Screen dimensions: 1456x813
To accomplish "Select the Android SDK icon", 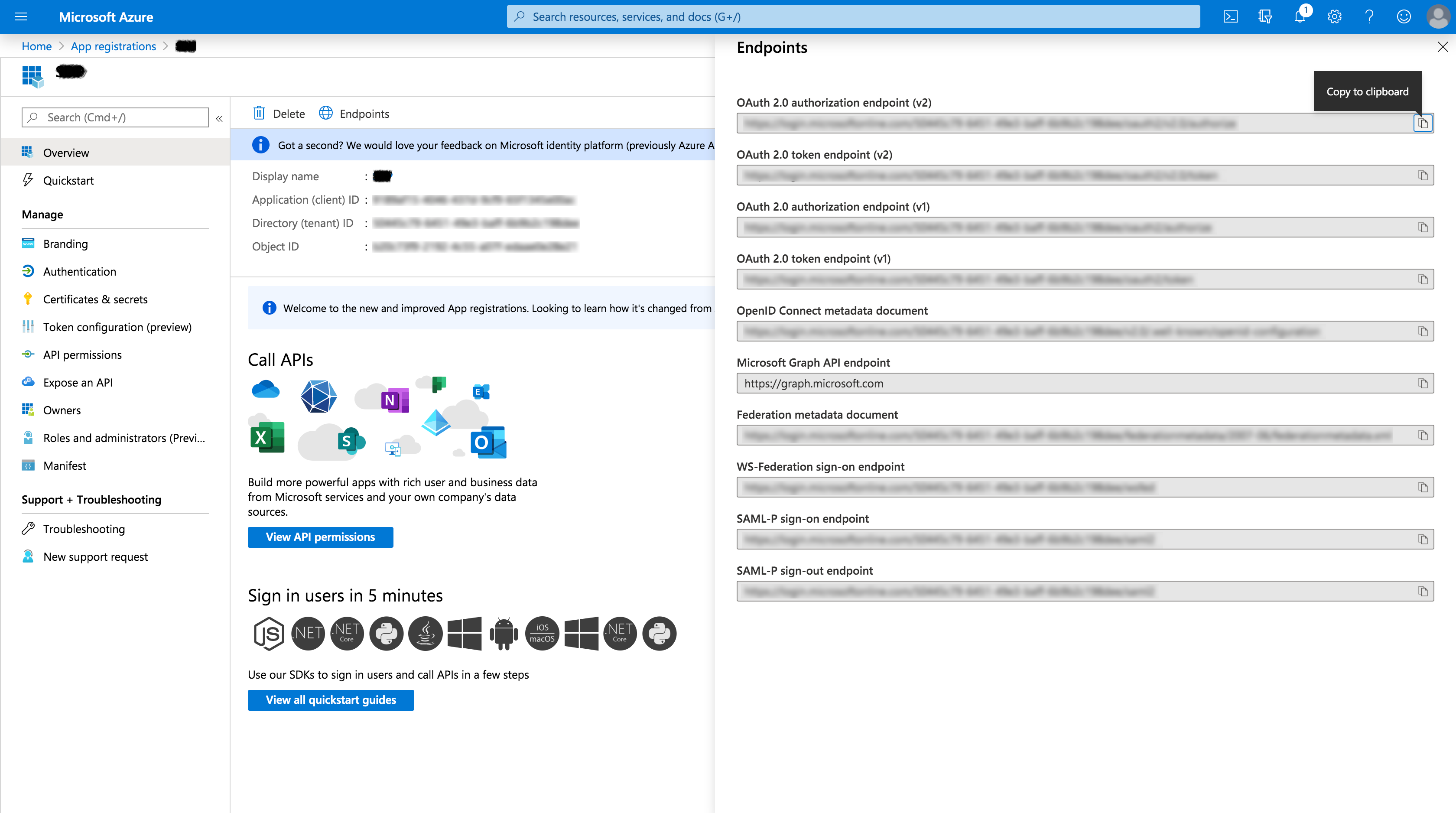I will pyautogui.click(x=503, y=633).
